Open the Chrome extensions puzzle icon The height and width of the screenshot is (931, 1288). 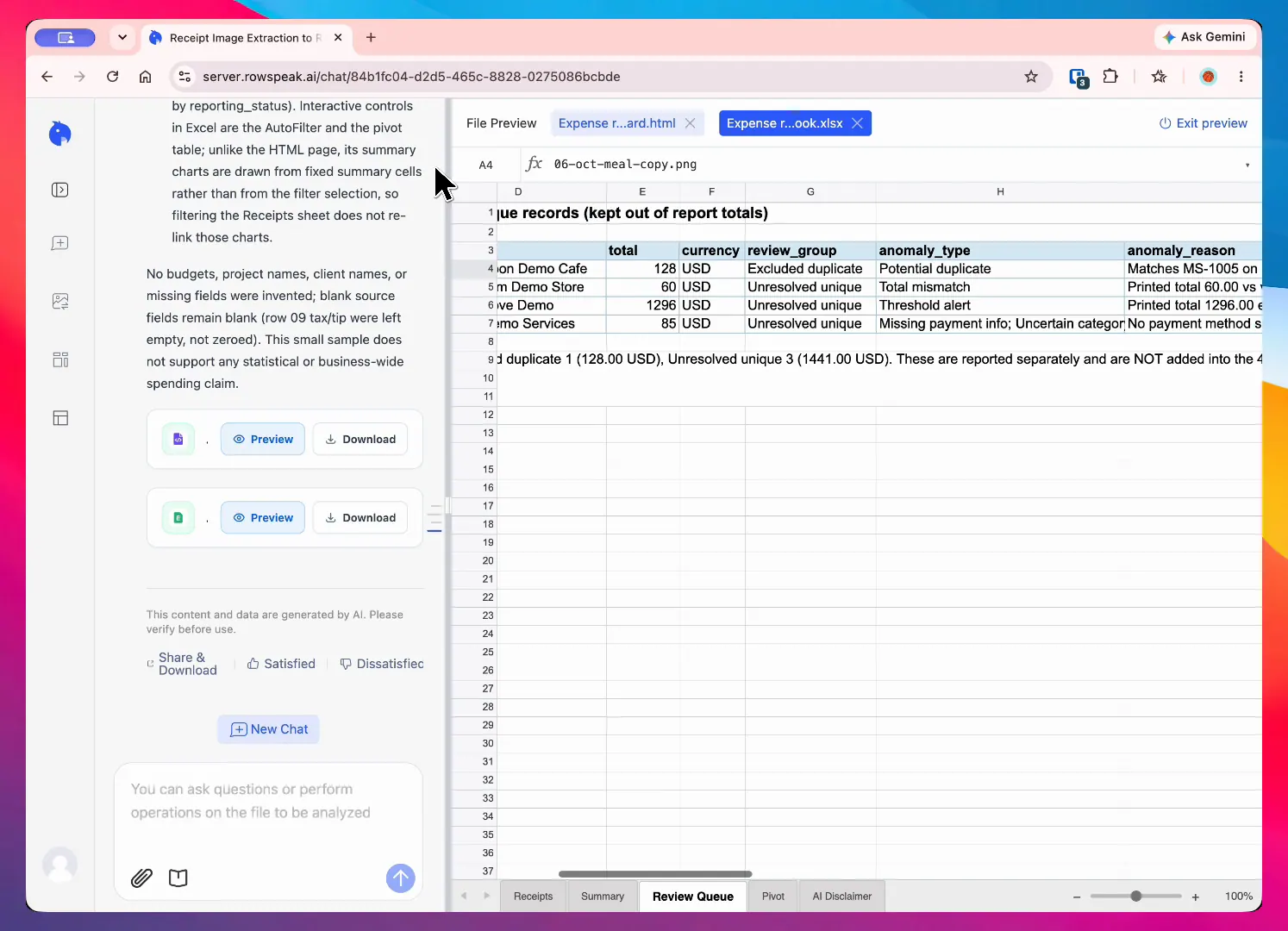pos(1110,77)
